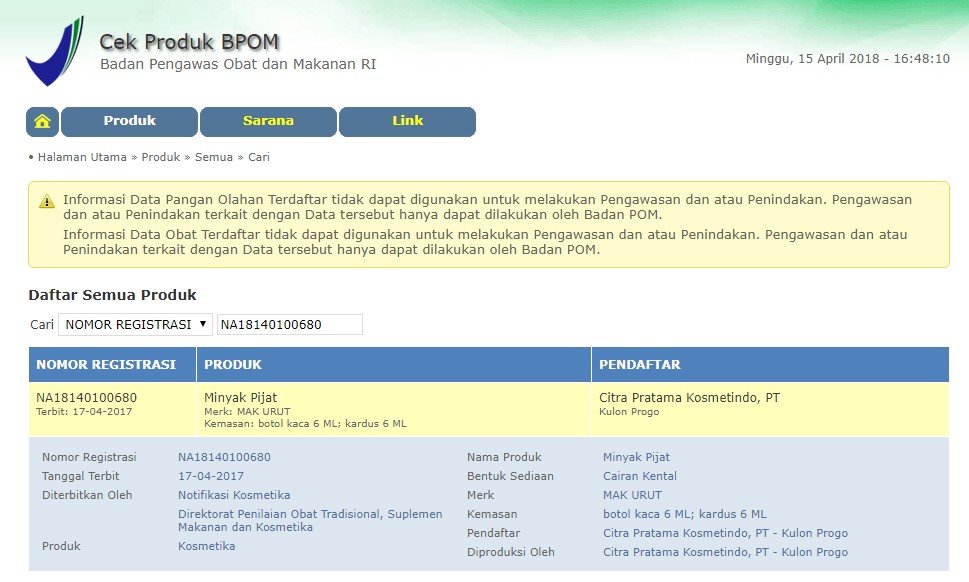Open the Produk menu
Screen dimensions: 969x582
click(130, 121)
